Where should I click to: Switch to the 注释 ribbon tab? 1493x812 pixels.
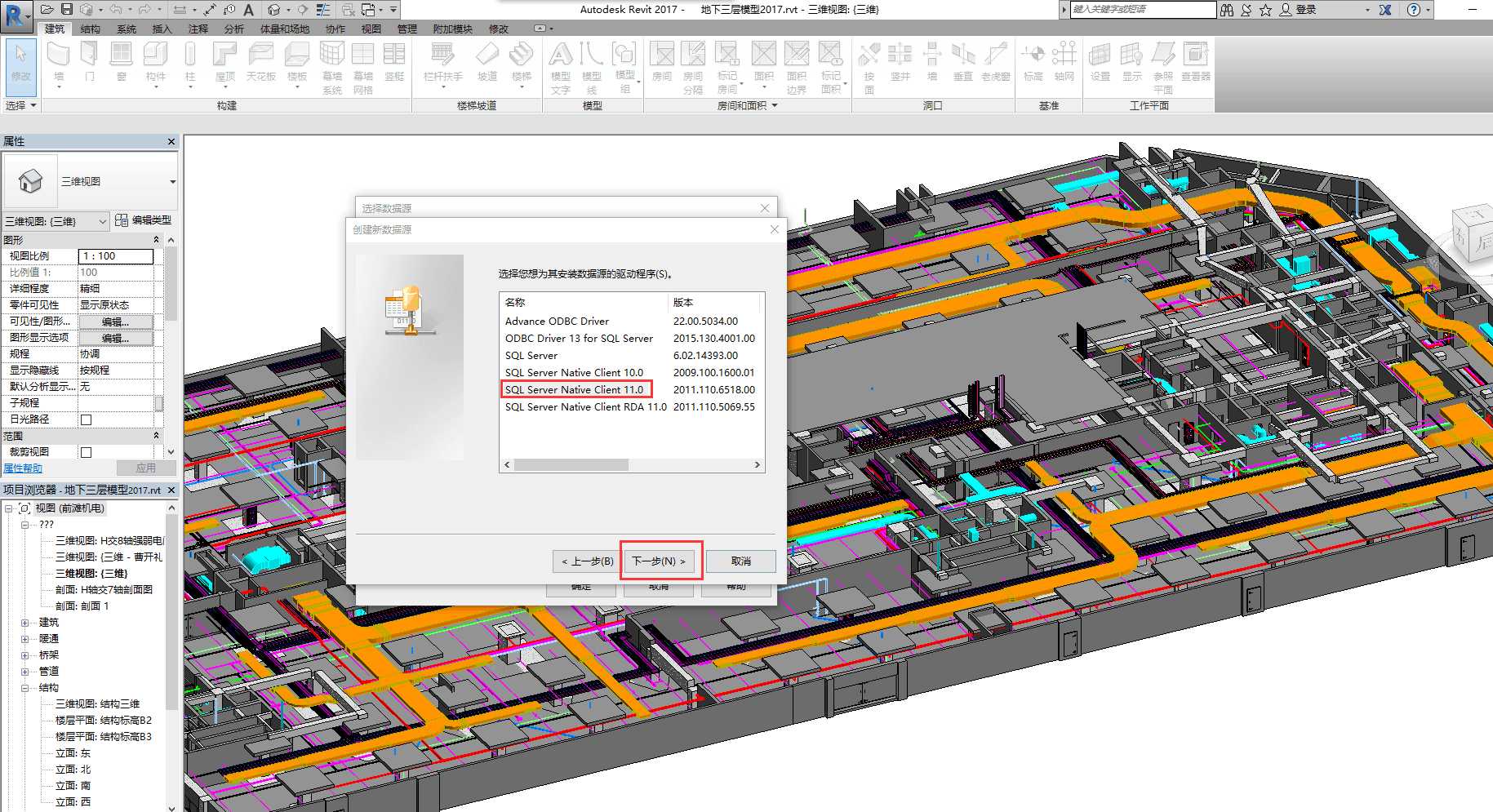tap(198, 29)
